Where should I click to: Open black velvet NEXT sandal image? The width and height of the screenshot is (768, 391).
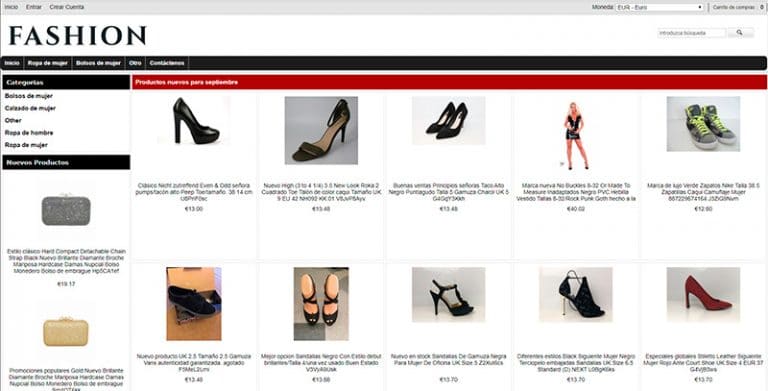[576, 294]
